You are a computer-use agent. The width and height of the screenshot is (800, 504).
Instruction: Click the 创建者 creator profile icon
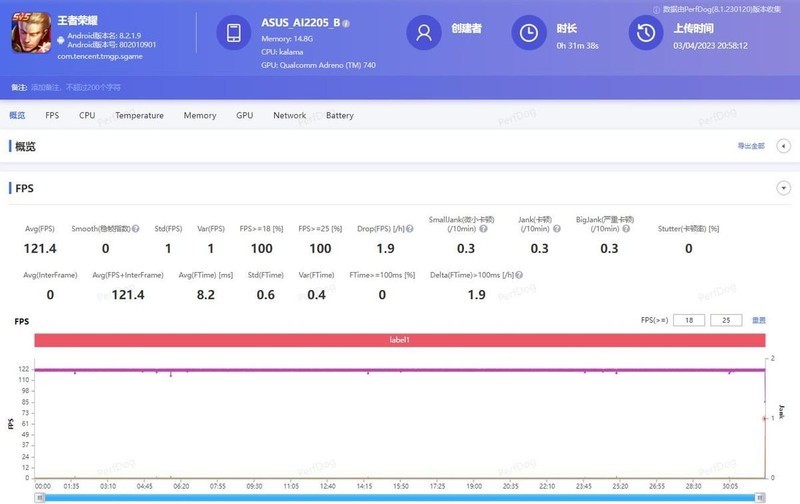pyautogui.click(x=424, y=33)
